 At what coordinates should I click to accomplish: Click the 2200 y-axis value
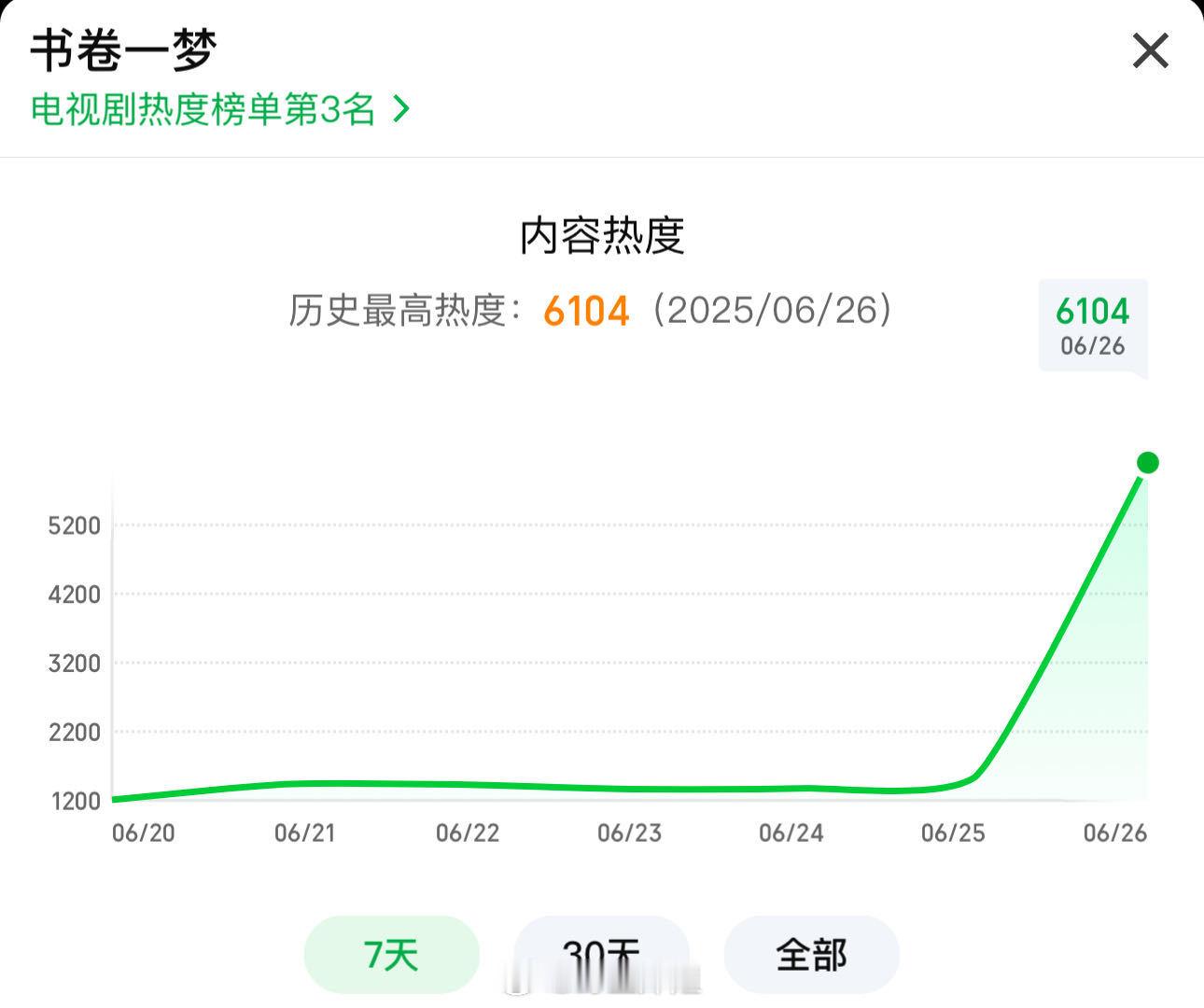tap(75, 733)
